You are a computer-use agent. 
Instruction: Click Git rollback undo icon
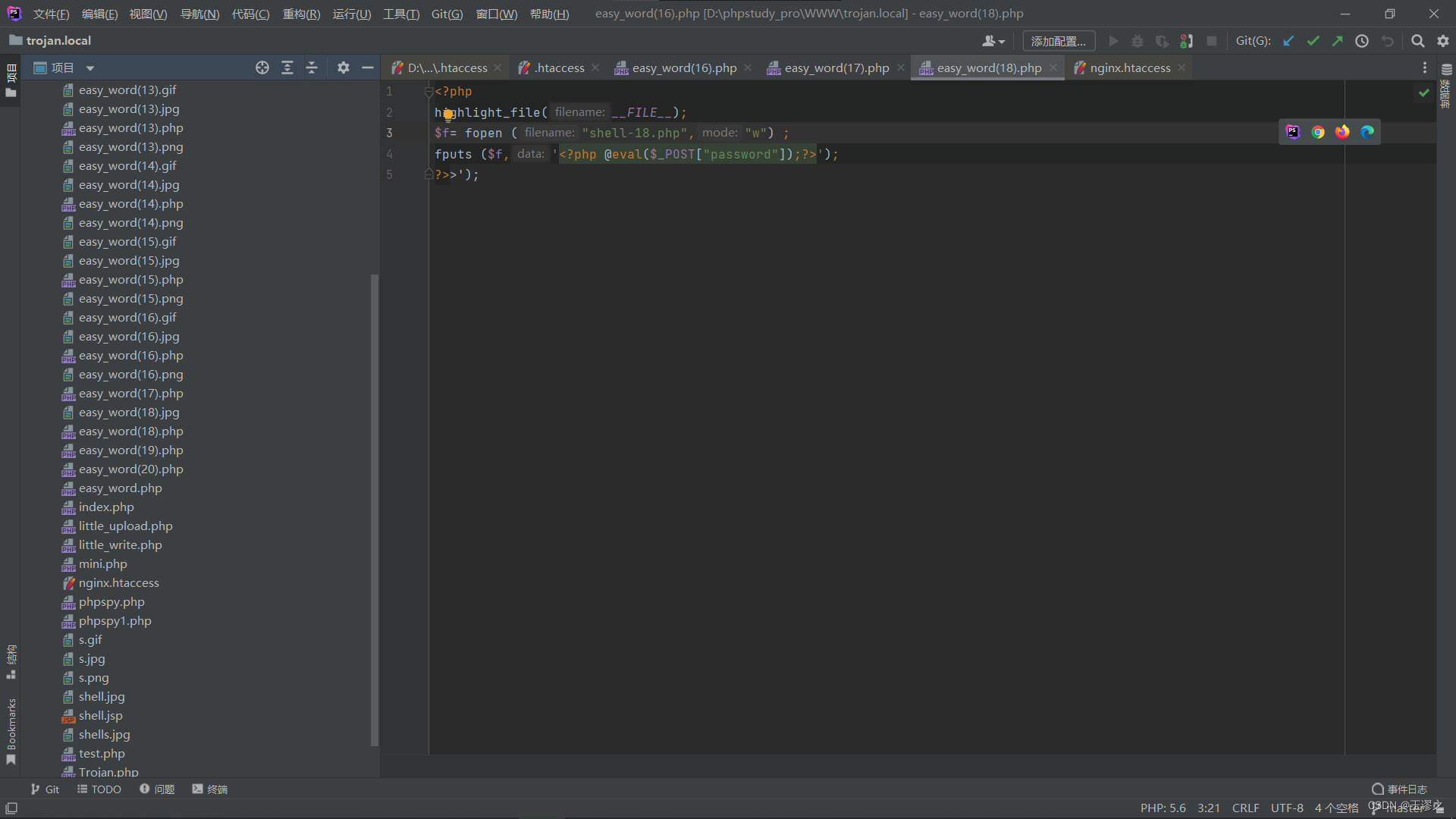(x=1387, y=41)
